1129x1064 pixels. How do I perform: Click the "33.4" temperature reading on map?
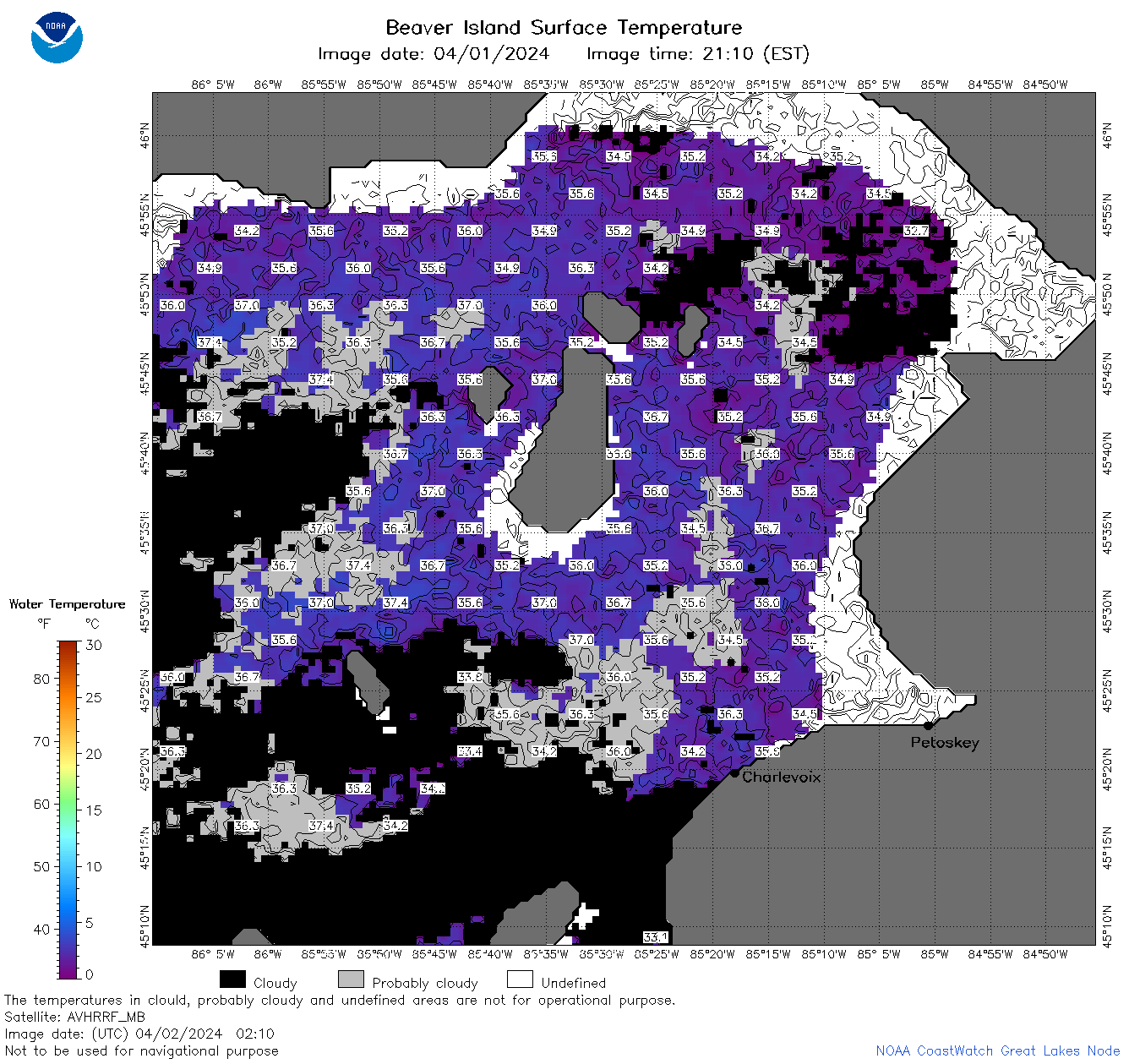point(470,751)
